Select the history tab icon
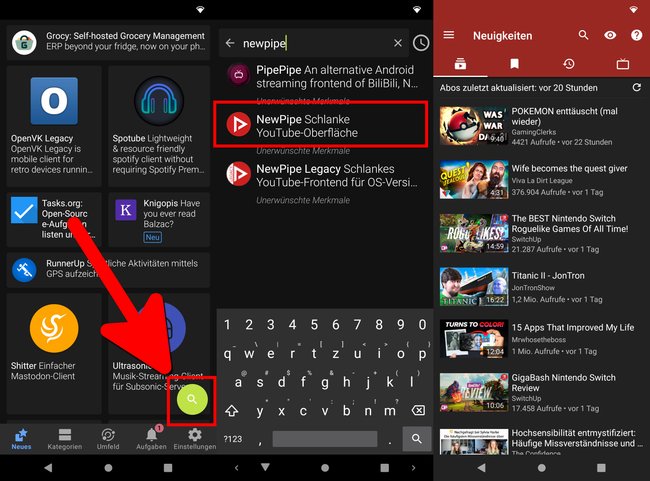Screen dimensions: 650x481 click(x=569, y=64)
